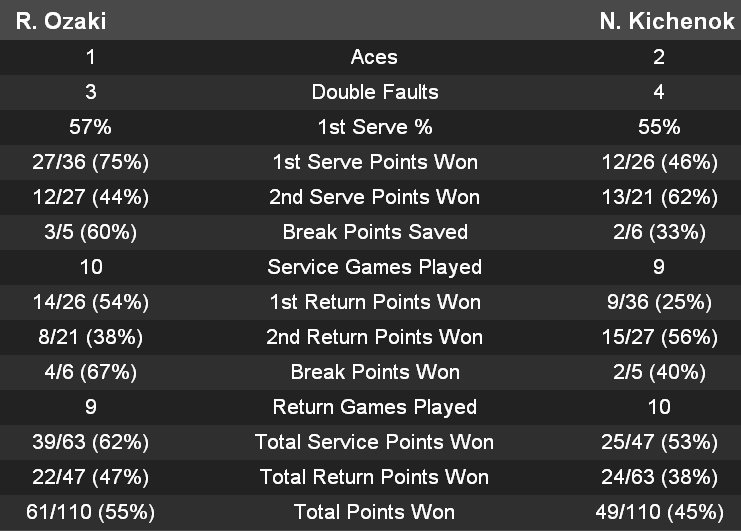Click the Break Points Saved label
This screenshot has width=741, height=531.
click(x=374, y=232)
